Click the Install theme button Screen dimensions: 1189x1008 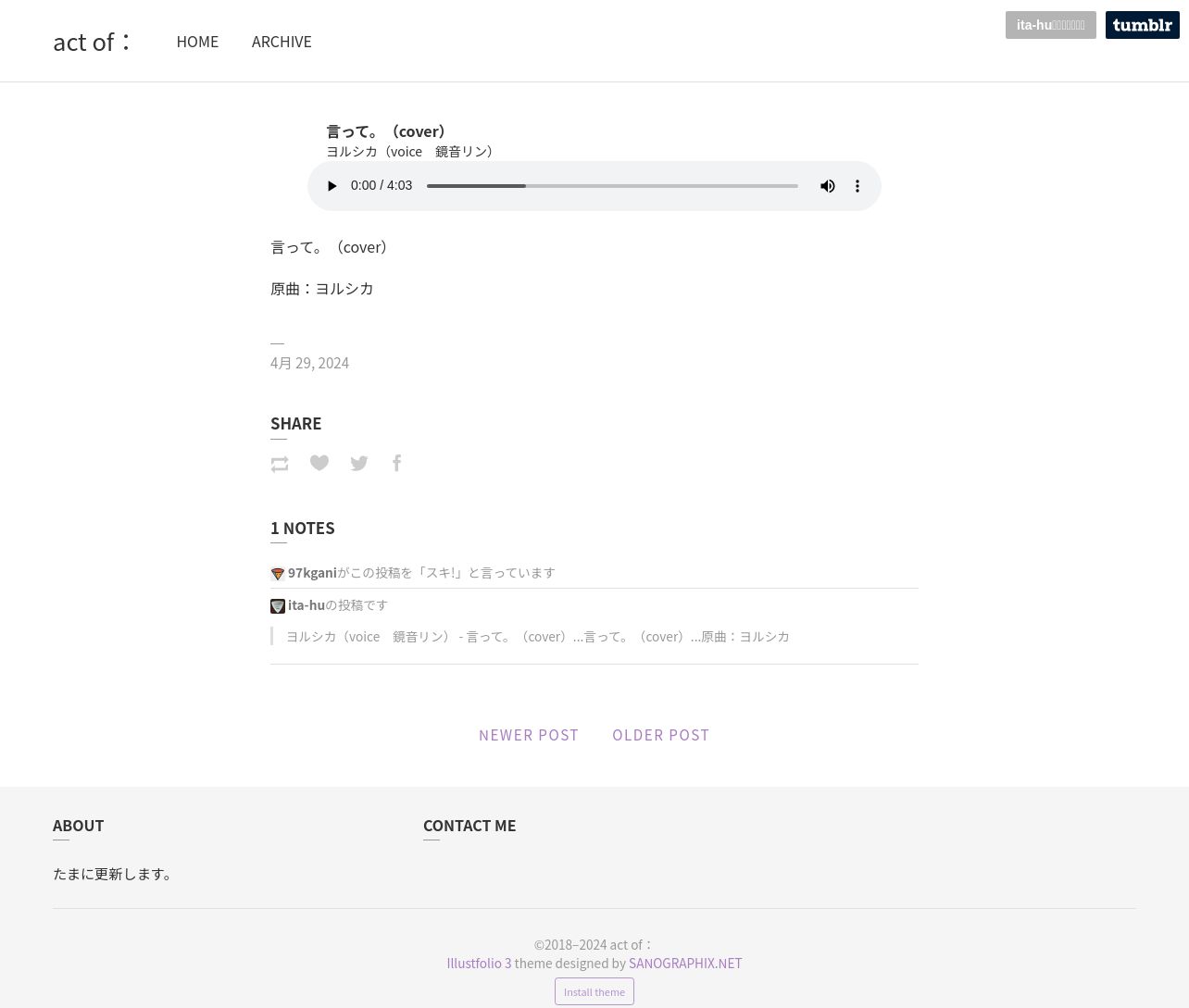tap(594, 991)
